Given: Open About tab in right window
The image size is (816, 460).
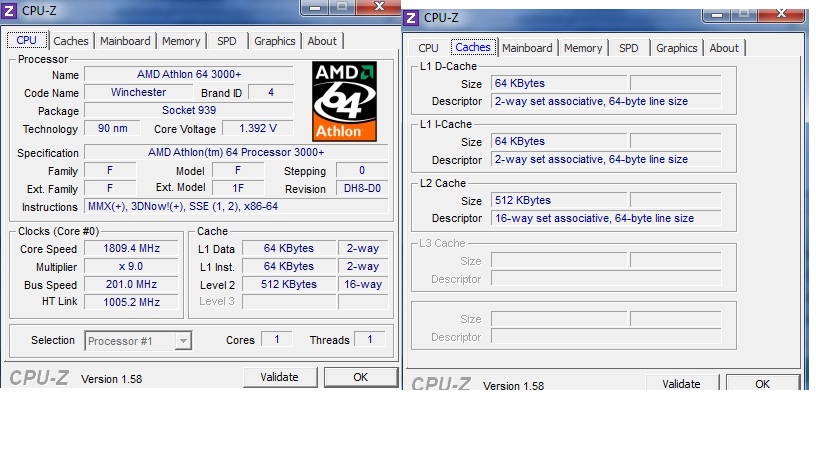Looking at the screenshot, I should point(724,48).
